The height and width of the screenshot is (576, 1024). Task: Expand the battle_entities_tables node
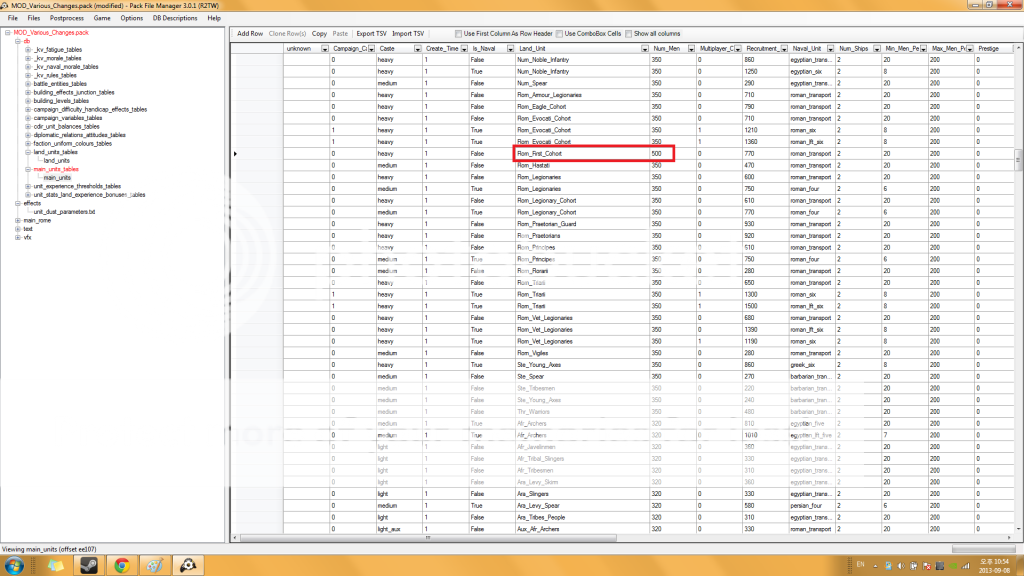pyautogui.click(x=28, y=84)
